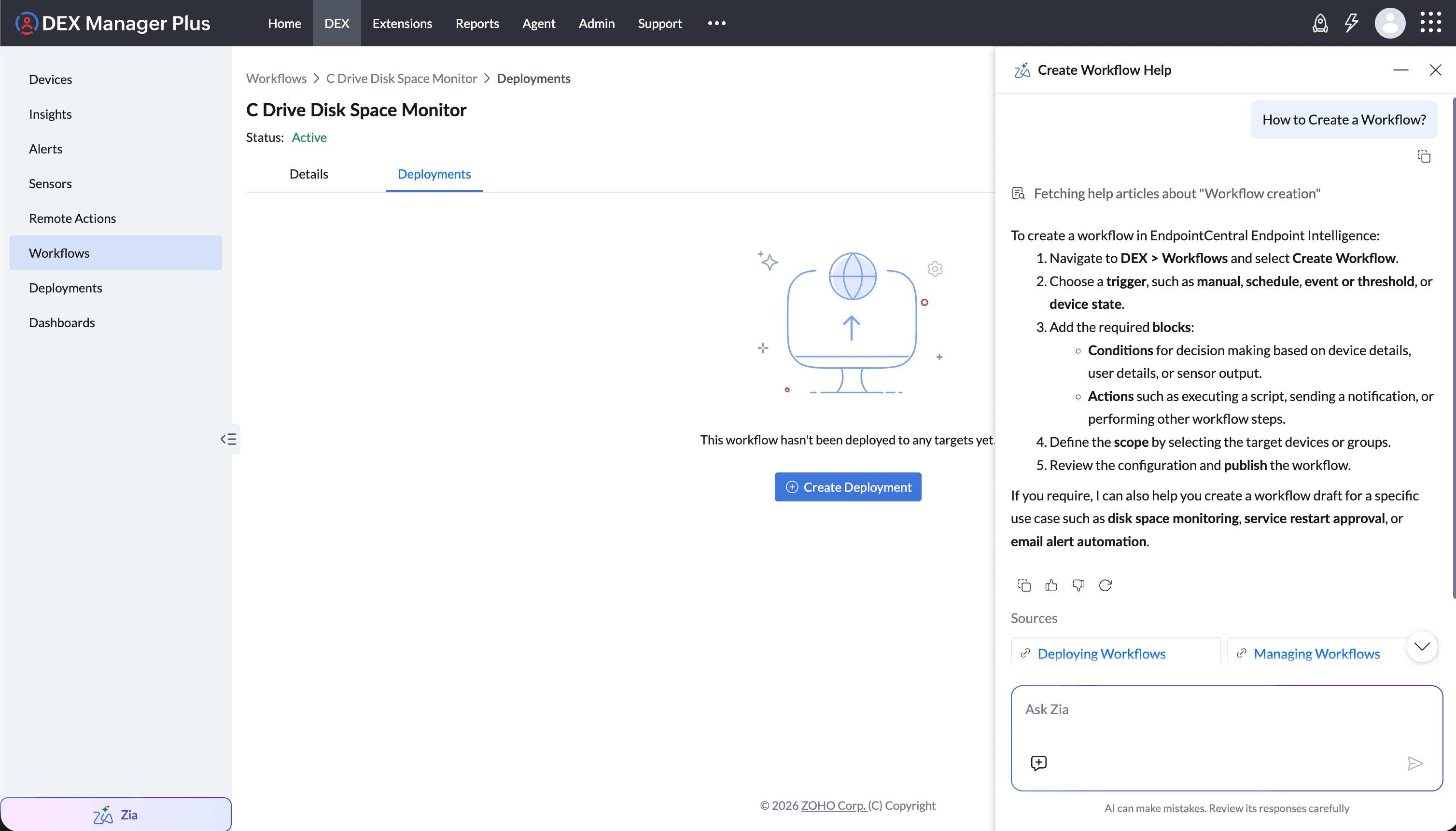Open the Support menu

coord(659,23)
